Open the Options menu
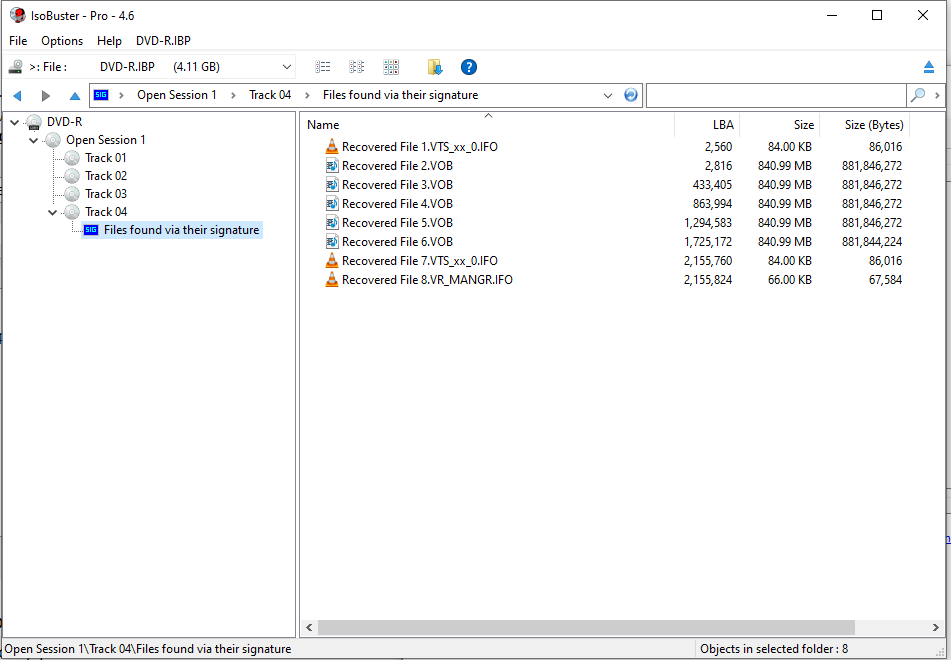951x660 pixels. point(62,41)
